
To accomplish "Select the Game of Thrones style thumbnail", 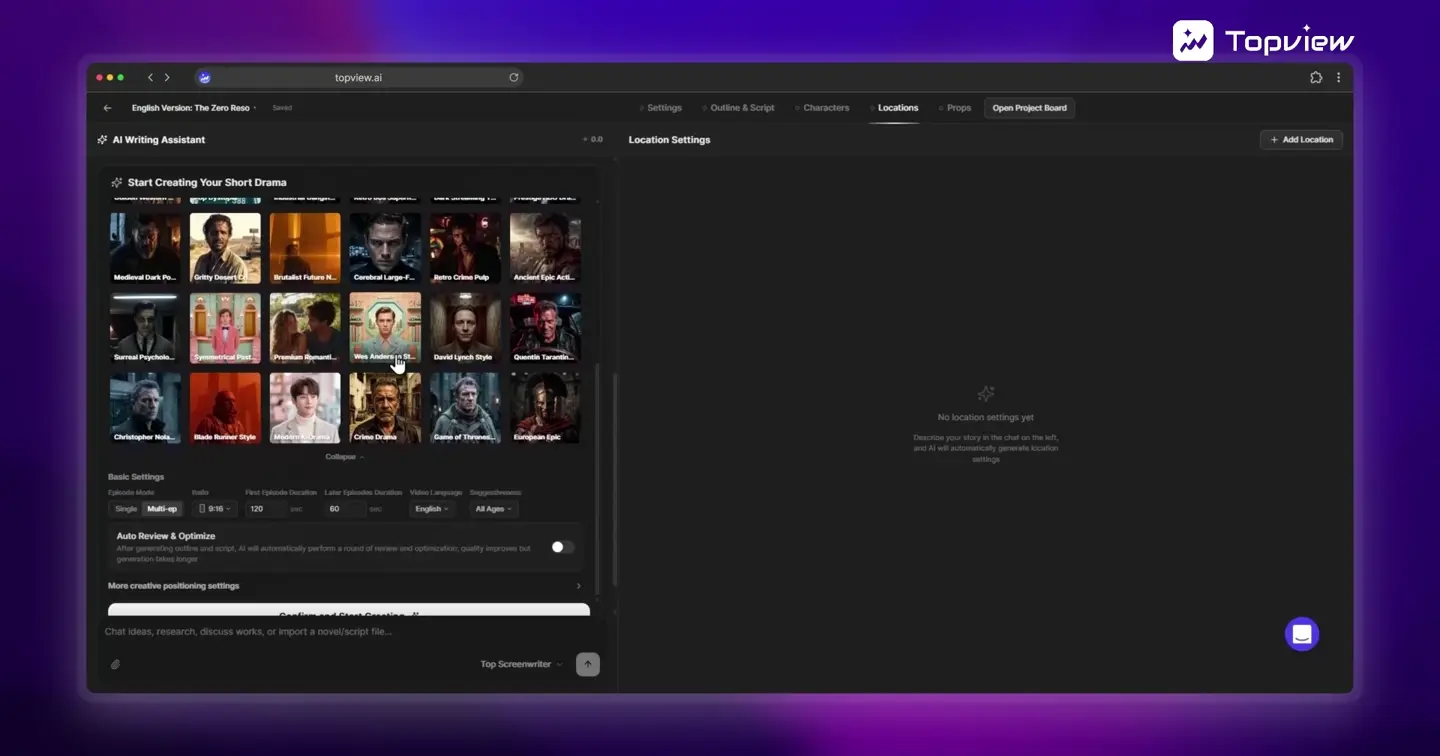I will (465, 408).
